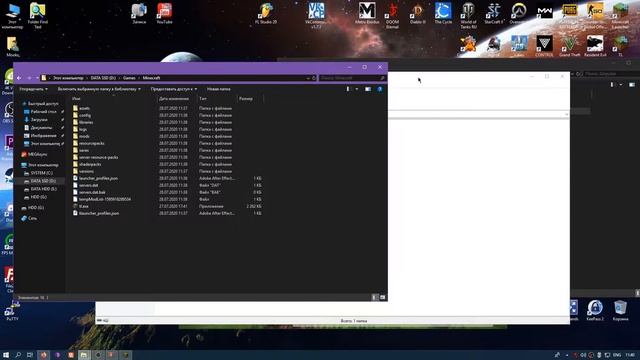Select Быстрый доступ in navigation pane
Image resolution: width=640 pixels, height=360 pixels.
(42, 104)
